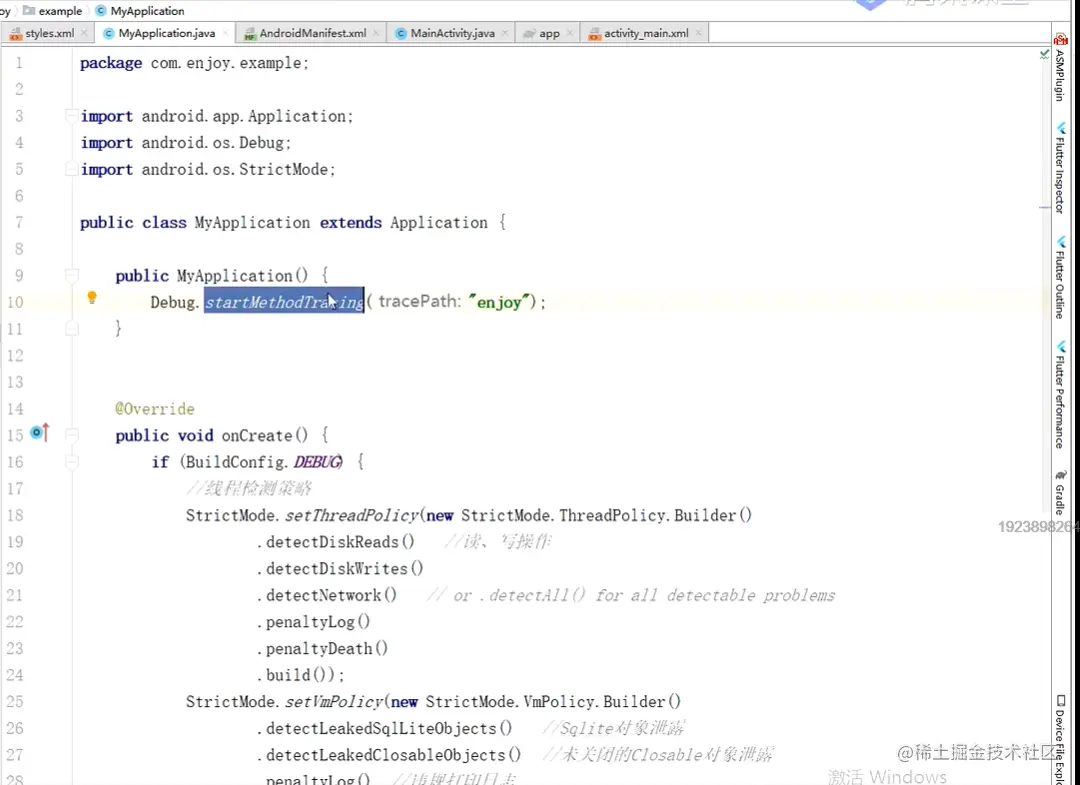Click setThreadPolicy method call
This screenshot has width=1080, height=785.
[351, 516]
